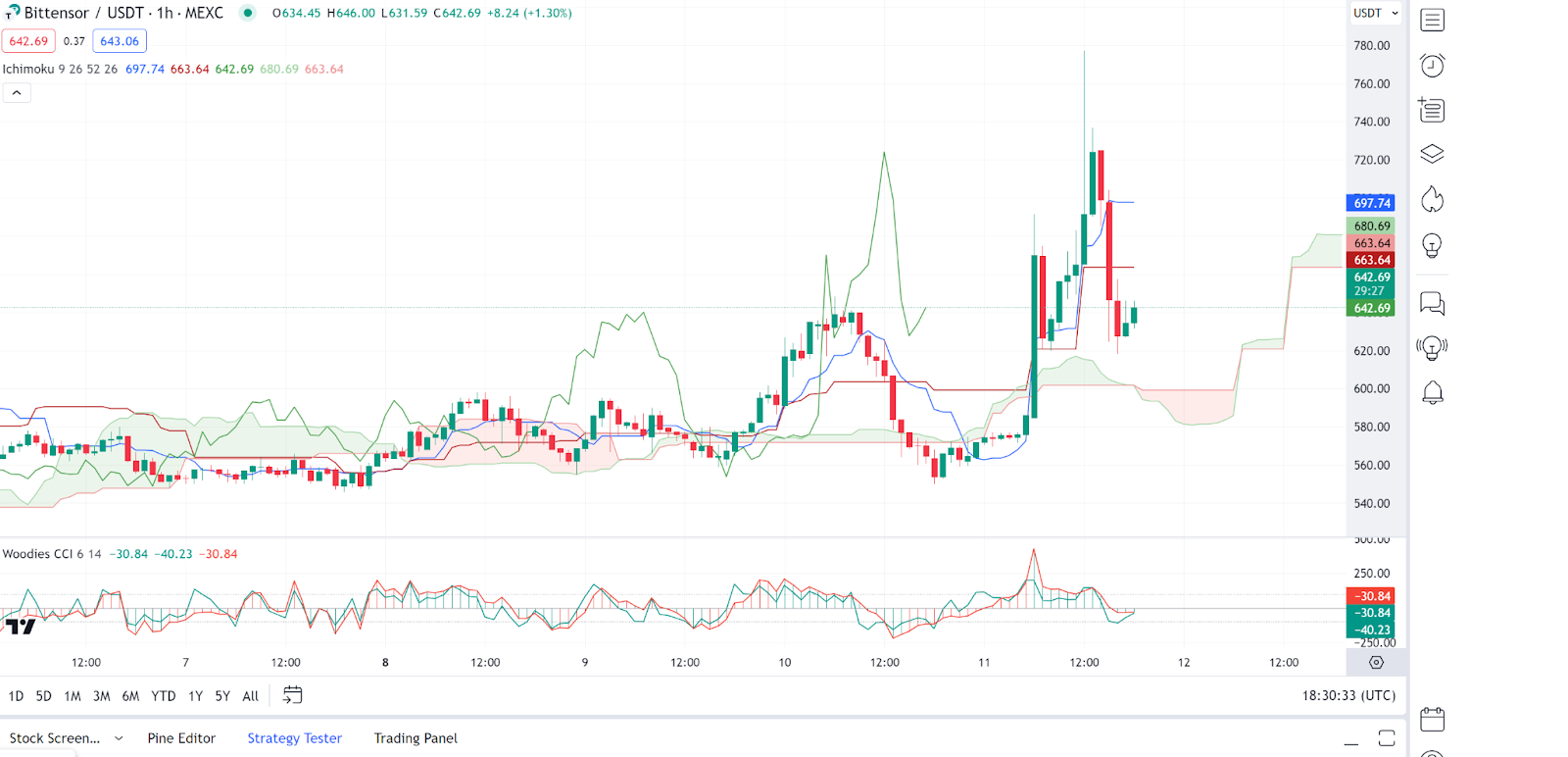
Task: Click the current price 642.69 countdown label
Action: click(x=1371, y=283)
